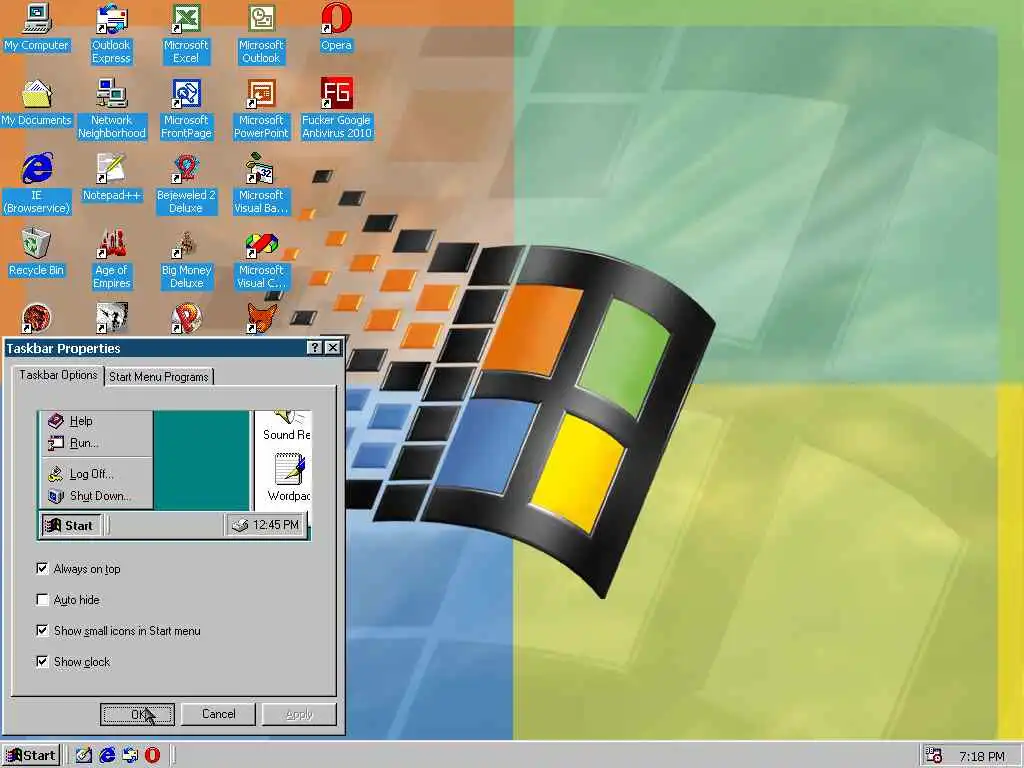1024x768 pixels.
Task: Launch Outlook Express from quick launch bar
Action: pos(129,756)
